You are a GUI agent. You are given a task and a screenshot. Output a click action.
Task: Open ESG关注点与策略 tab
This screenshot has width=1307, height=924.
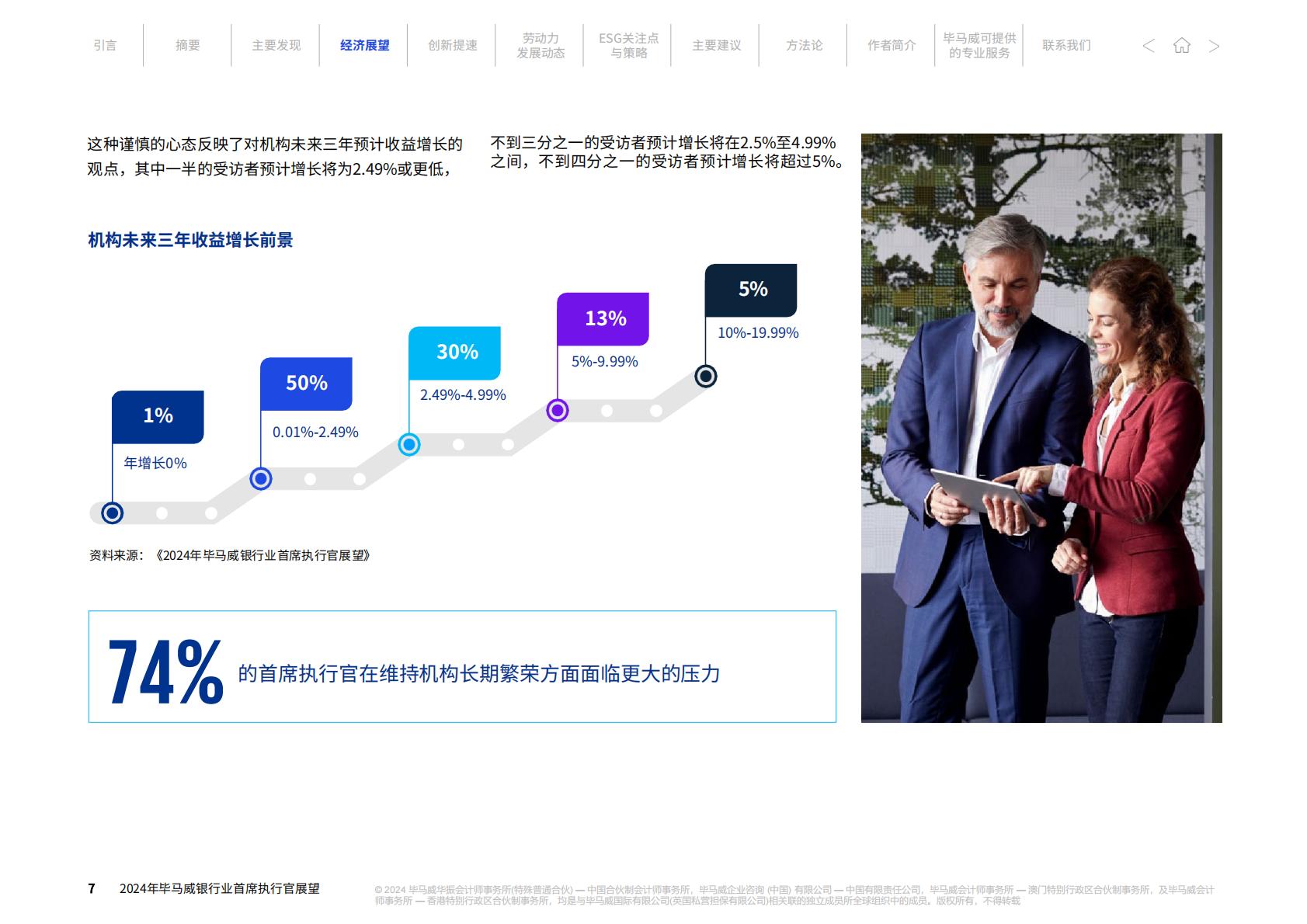[628, 45]
